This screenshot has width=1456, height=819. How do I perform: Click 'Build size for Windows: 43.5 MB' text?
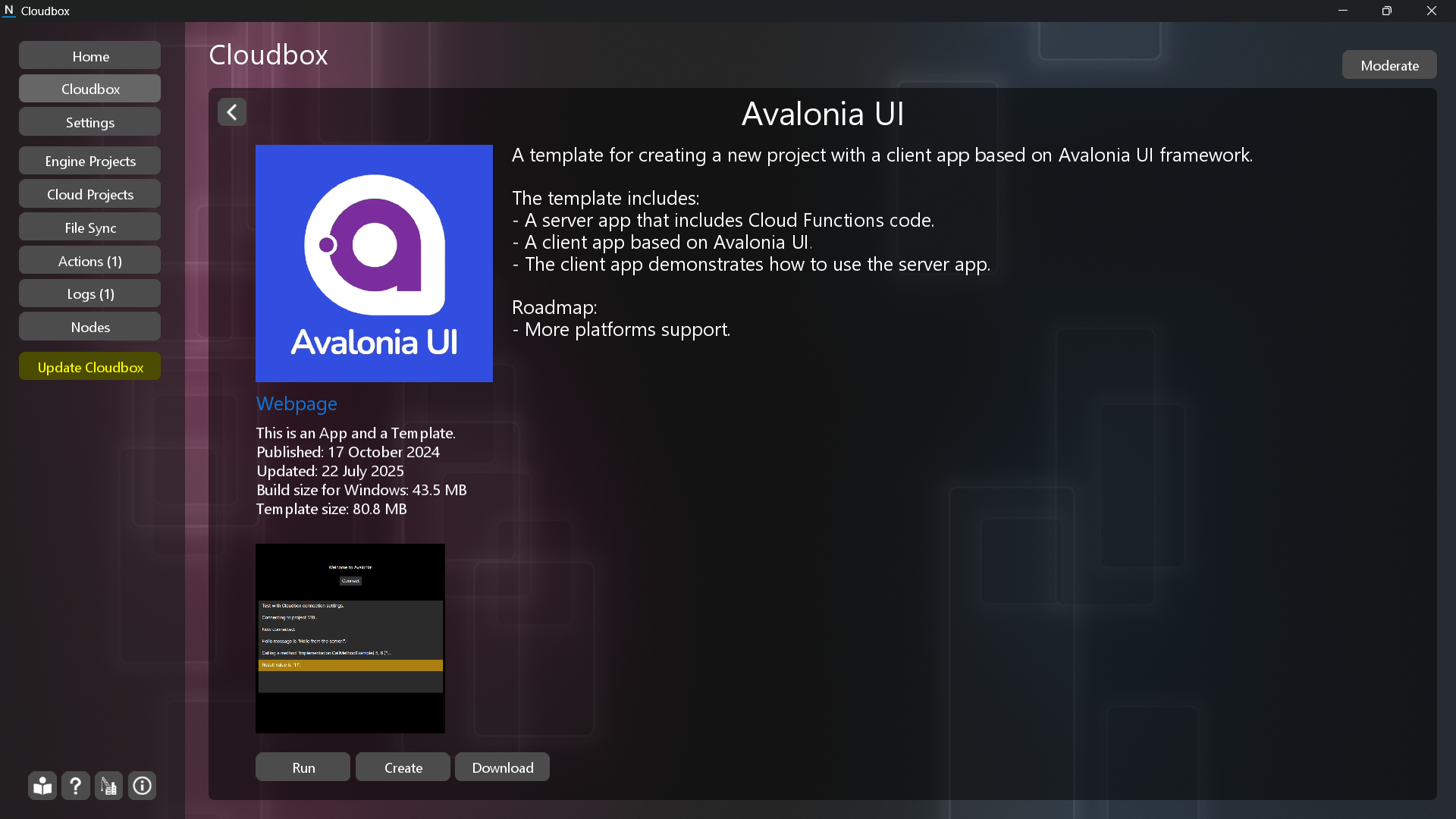coord(361,490)
